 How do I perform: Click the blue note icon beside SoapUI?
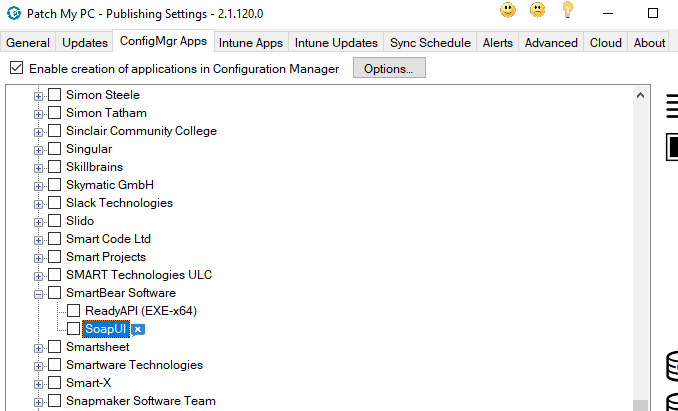pyautogui.click(x=138, y=330)
